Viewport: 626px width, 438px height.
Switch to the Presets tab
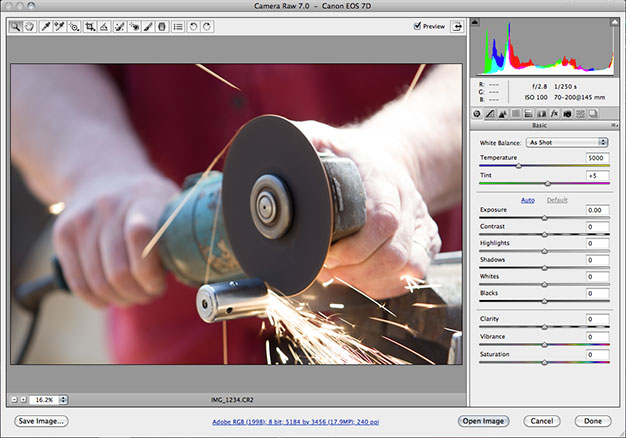coord(580,114)
